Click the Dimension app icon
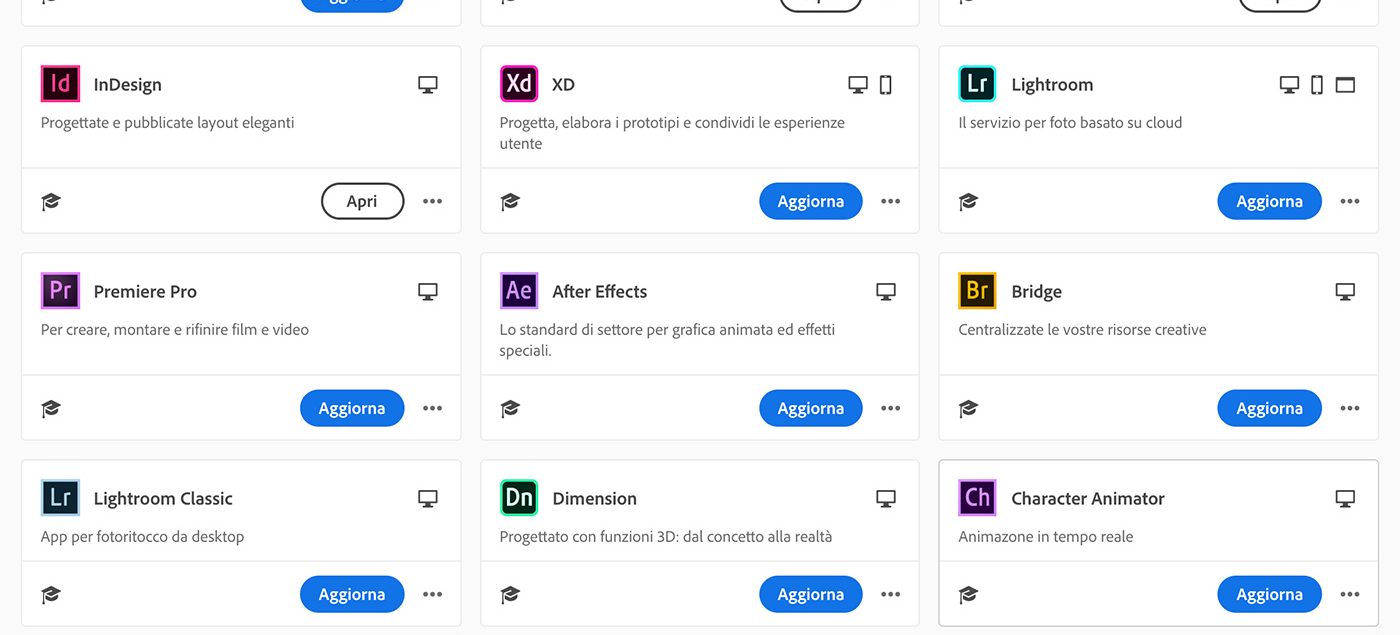1400x635 pixels. coord(519,498)
